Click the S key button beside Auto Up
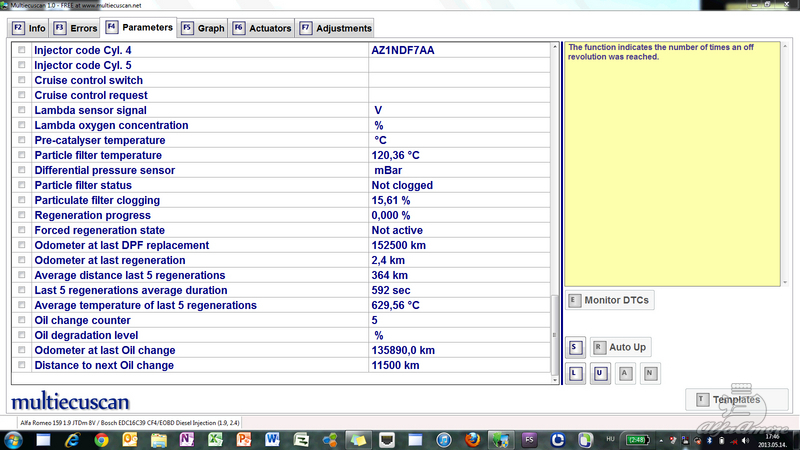Image resolution: width=800 pixels, height=450 pixels. click(575, 347)
